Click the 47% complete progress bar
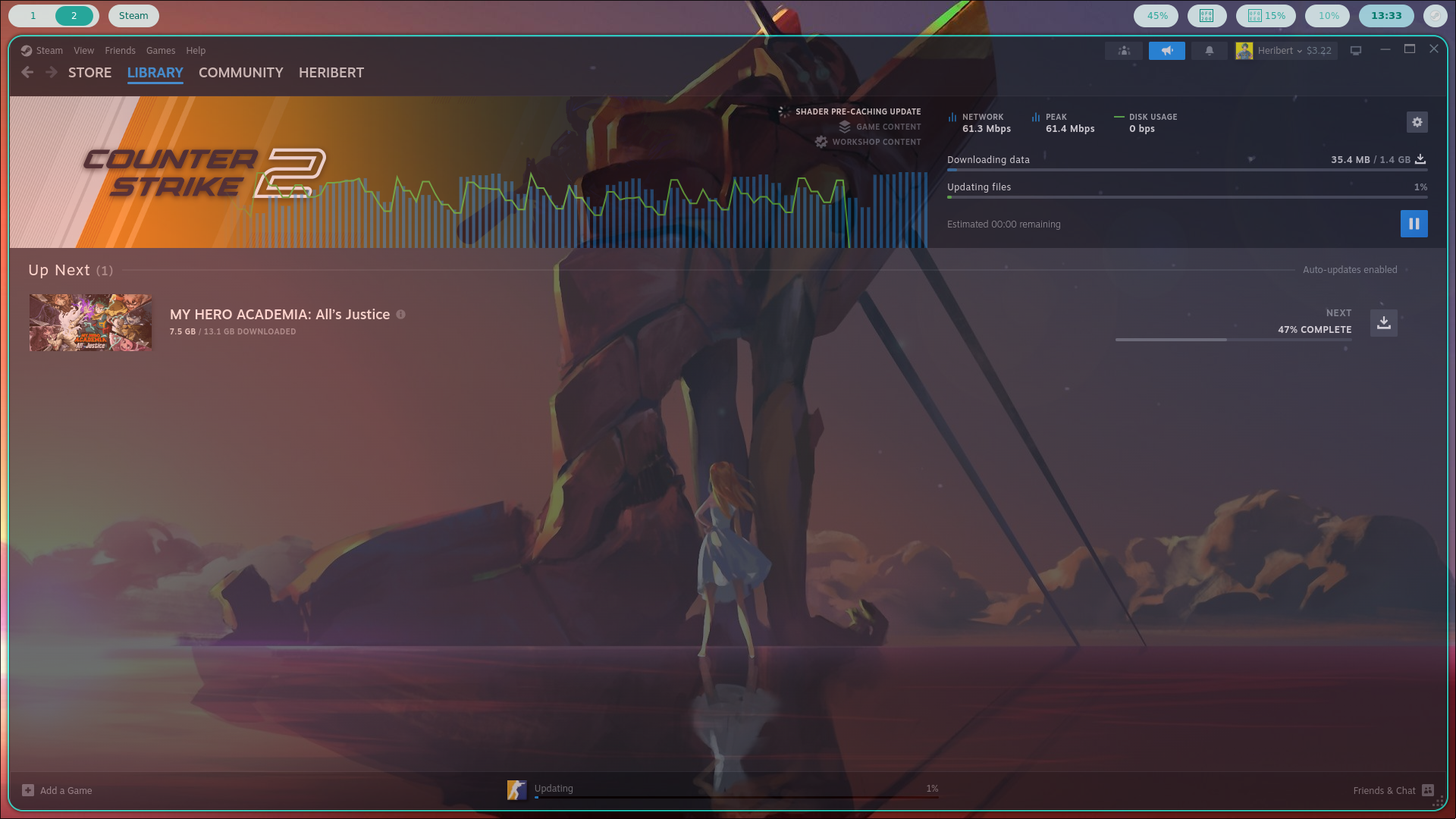The width and height of the screenshot is (1456, 819). click(1233, 340)
